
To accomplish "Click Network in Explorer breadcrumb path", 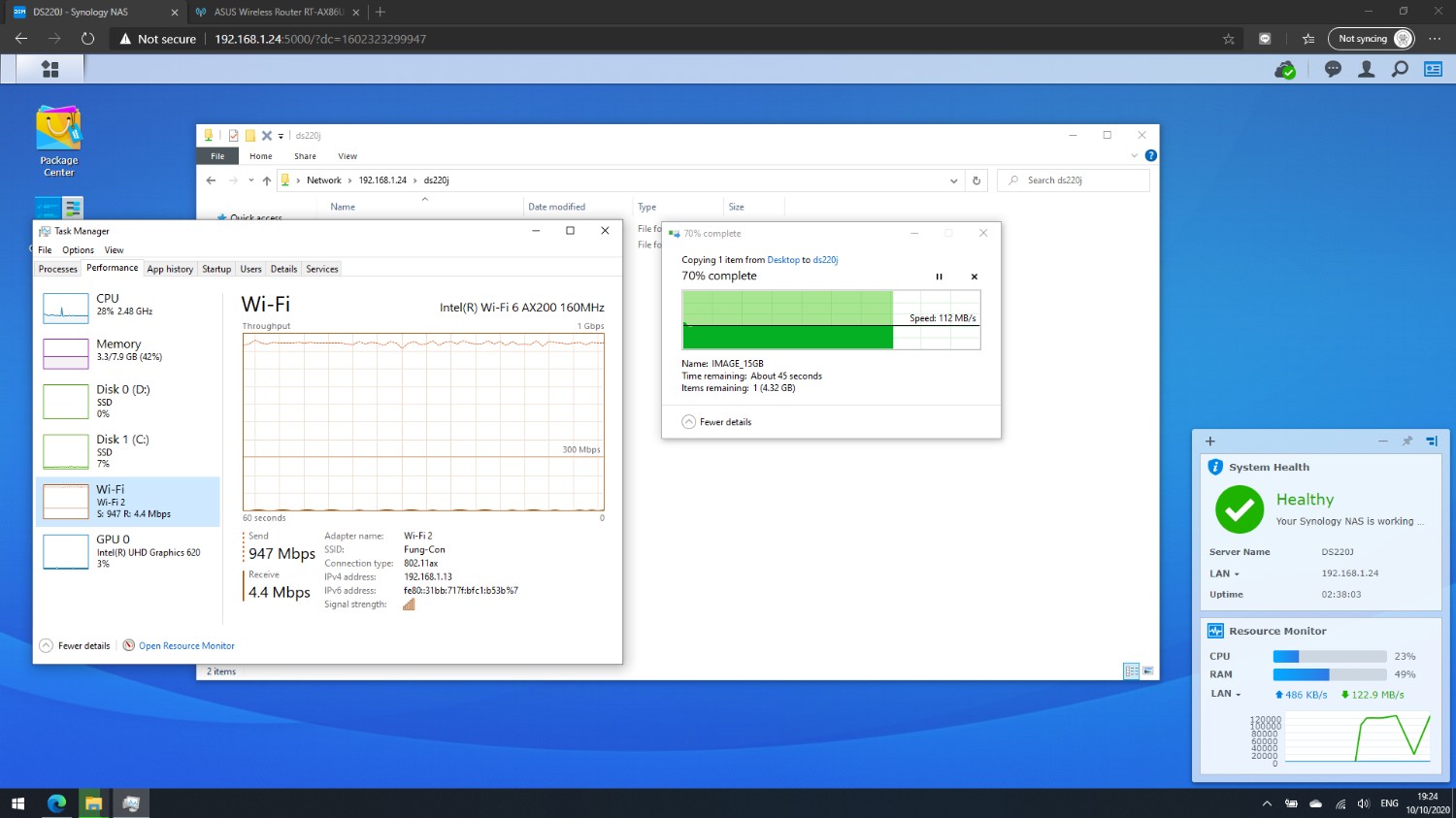I will 324,180.
